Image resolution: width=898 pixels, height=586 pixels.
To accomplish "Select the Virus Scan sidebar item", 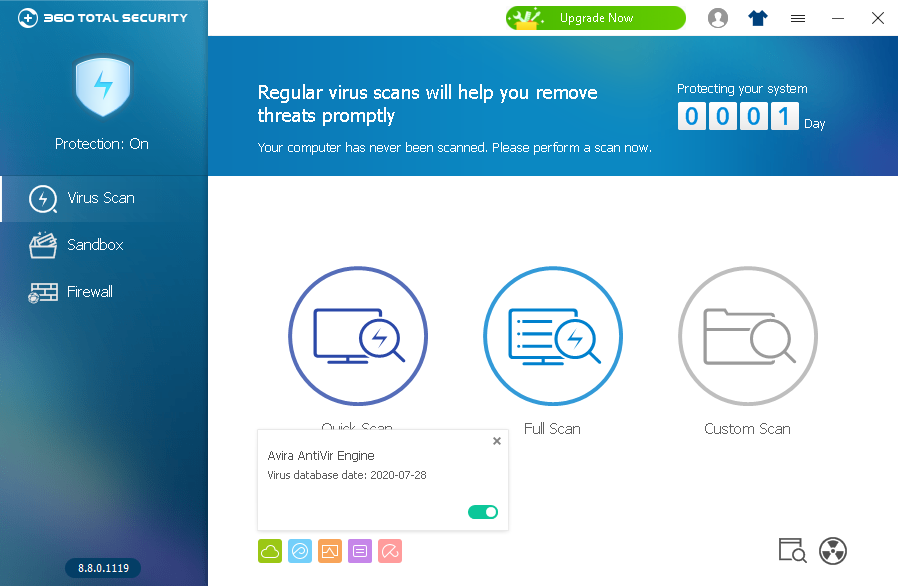I will pos(104,198).
